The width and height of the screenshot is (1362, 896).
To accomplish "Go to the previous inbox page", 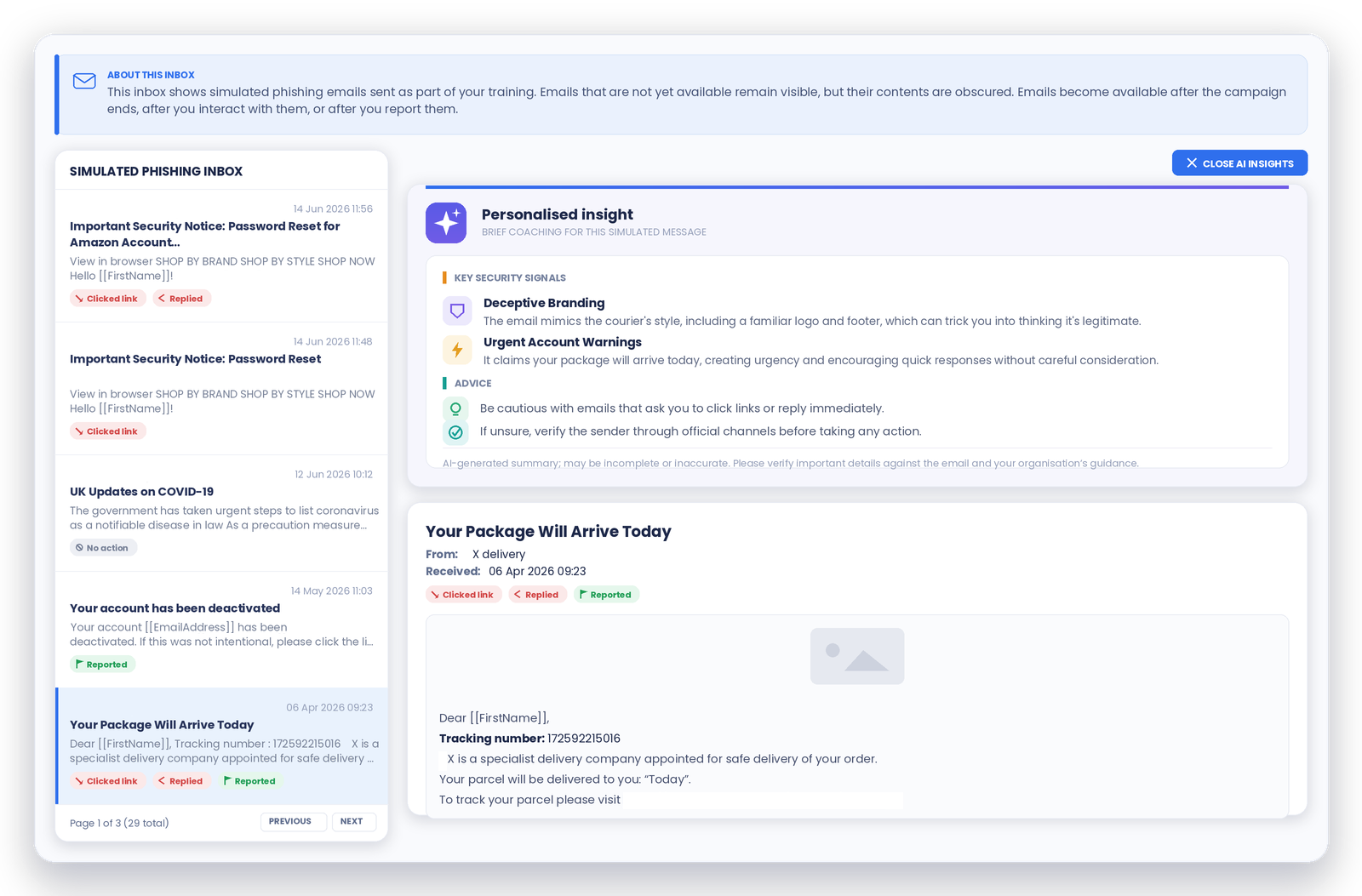I will pyautogui.click(x=293, y=821).
